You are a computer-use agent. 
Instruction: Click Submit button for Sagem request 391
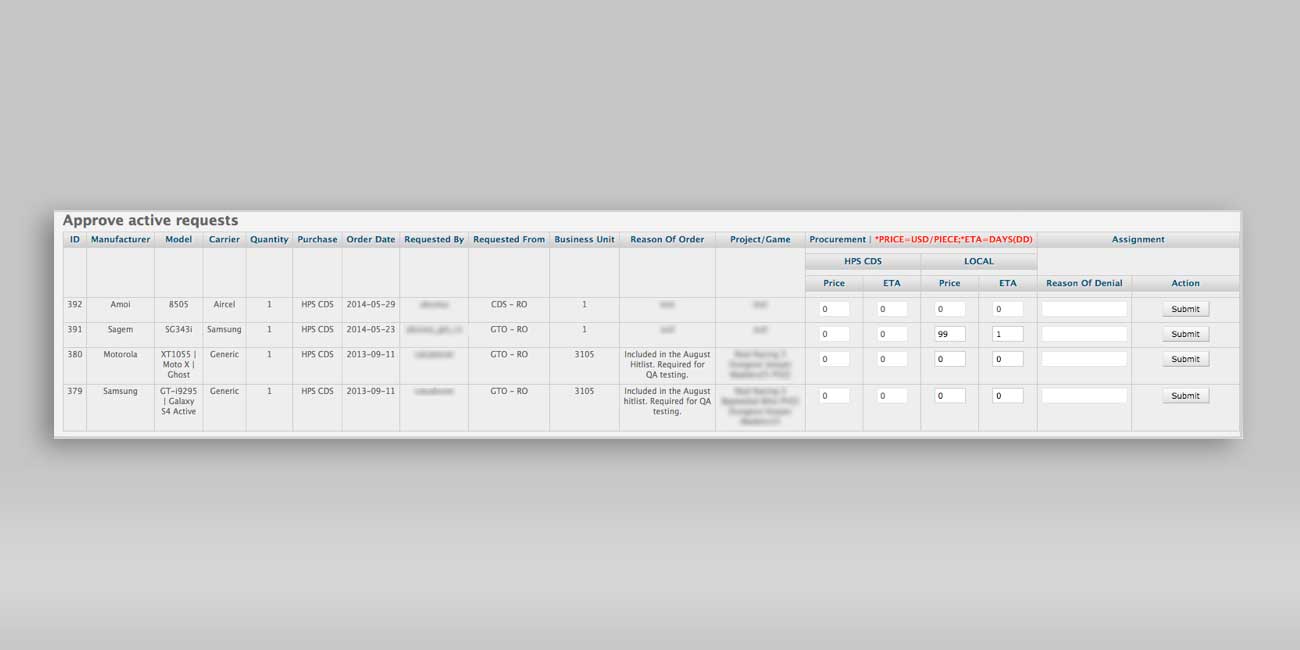pyautogui.click(x=1185, y=334)
